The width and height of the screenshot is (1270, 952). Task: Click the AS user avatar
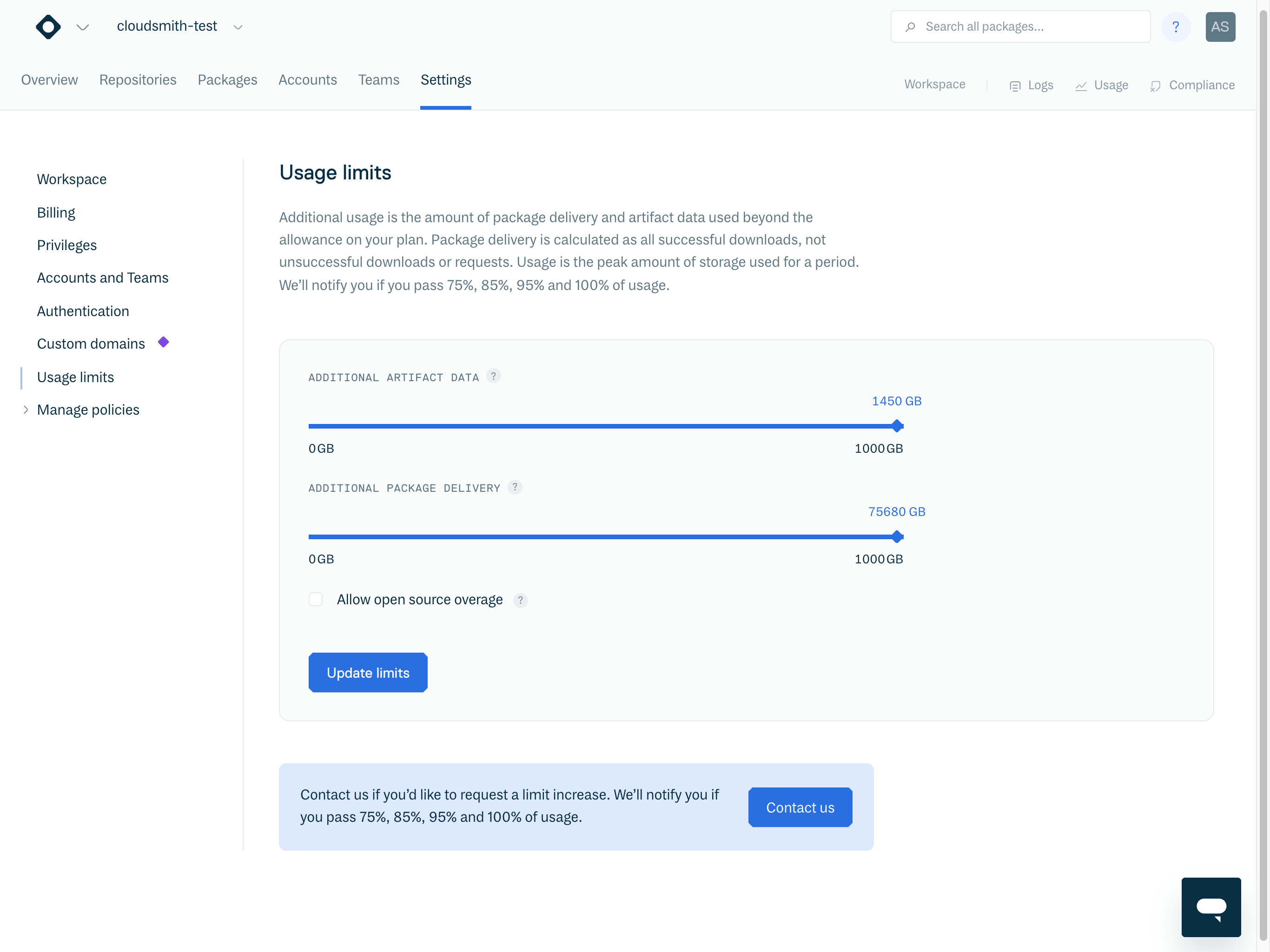coord(1220,27)
